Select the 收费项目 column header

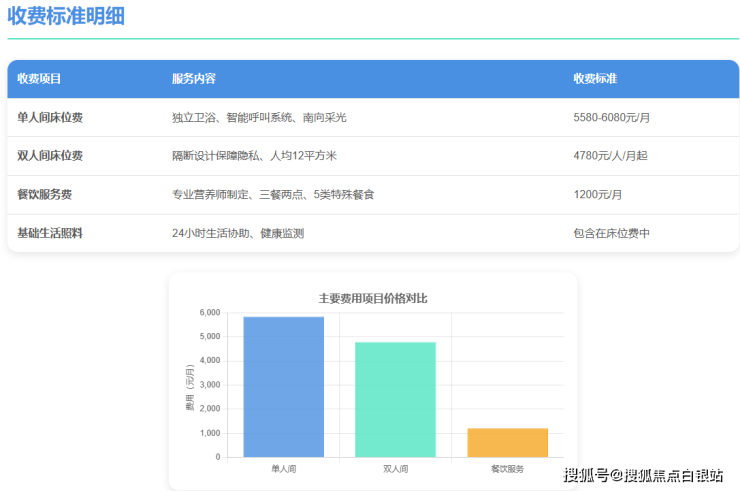click(x=39, y=79)
